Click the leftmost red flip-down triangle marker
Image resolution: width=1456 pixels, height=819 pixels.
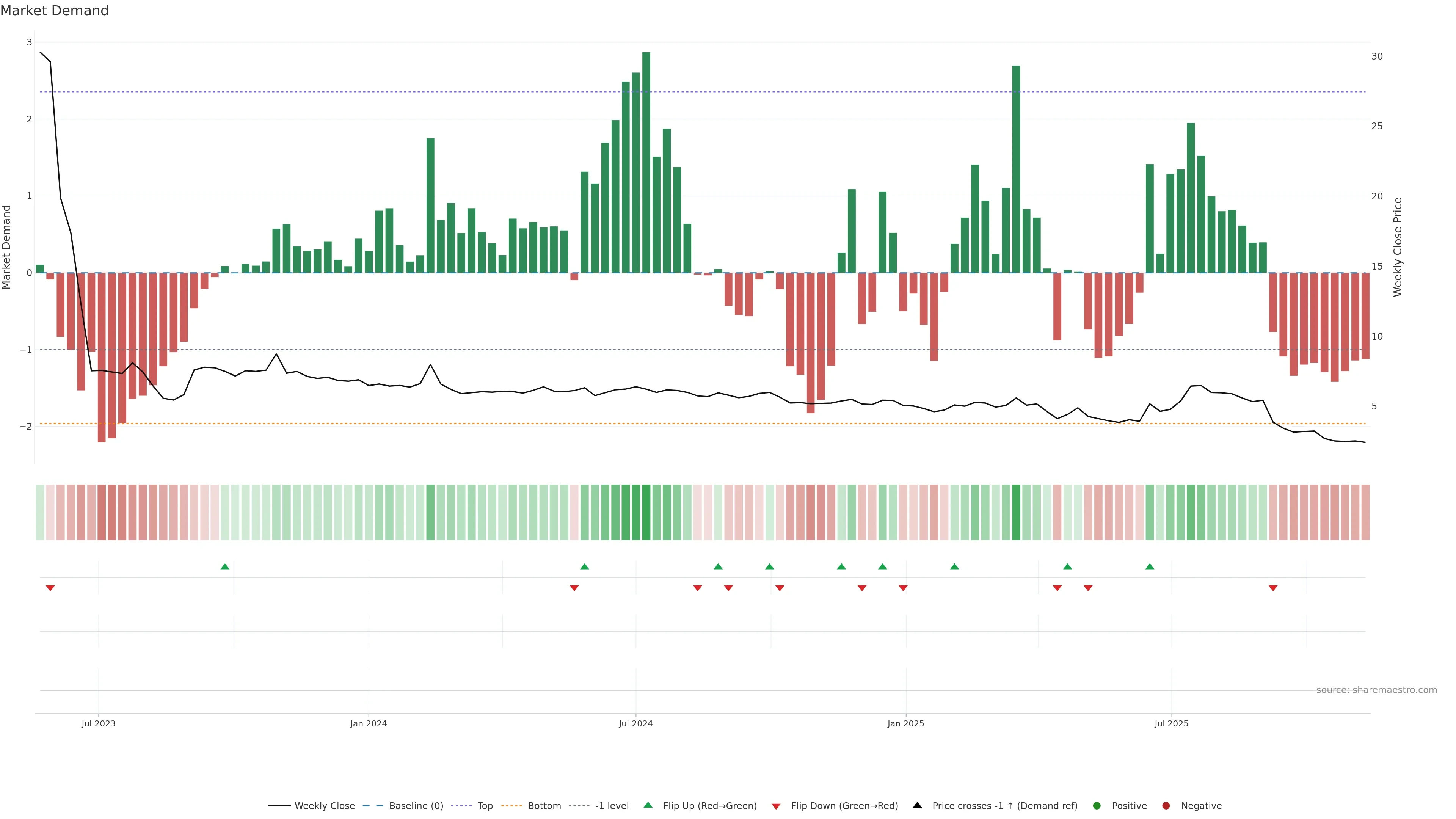pos(50,588)
